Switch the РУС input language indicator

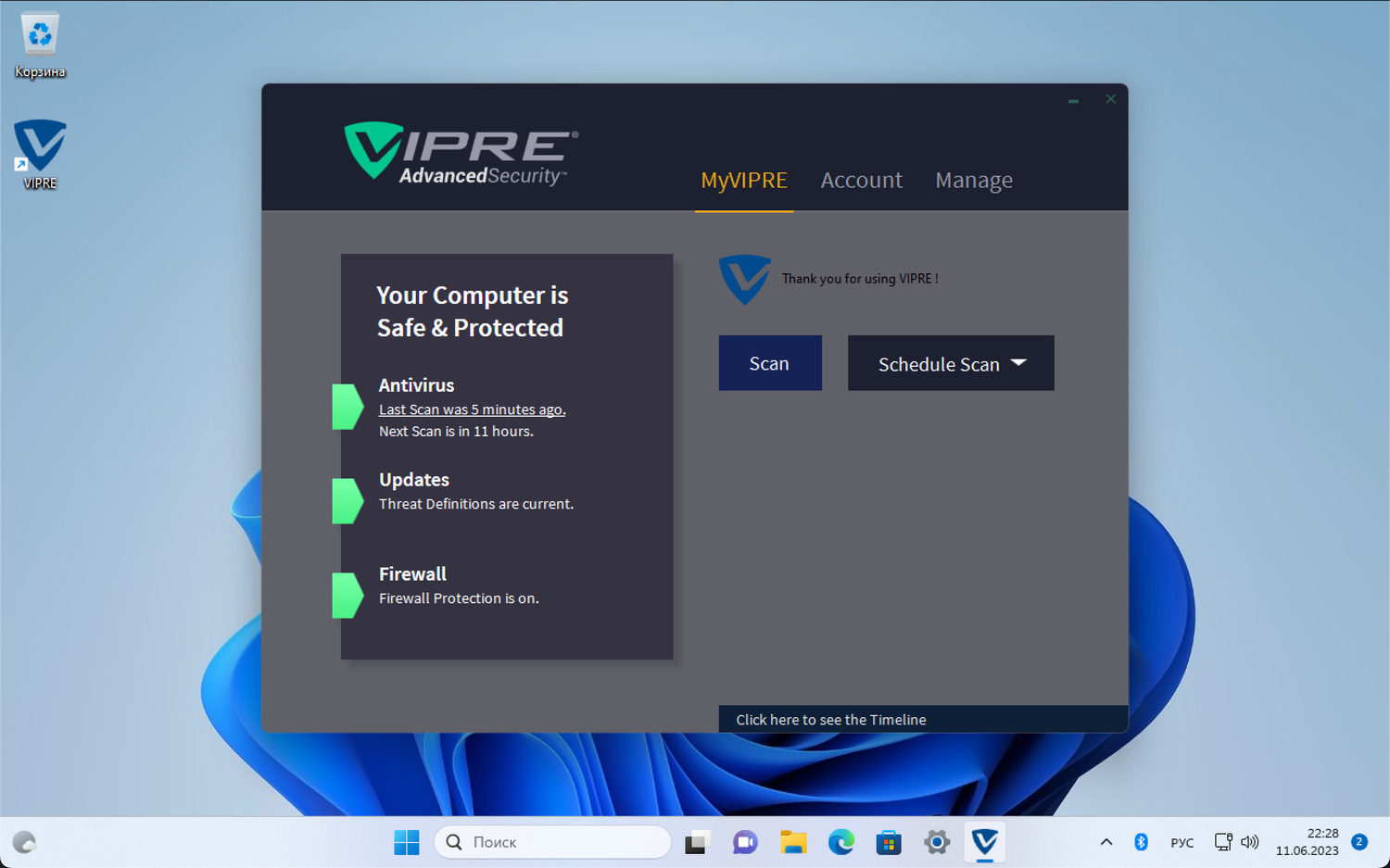1181,842
